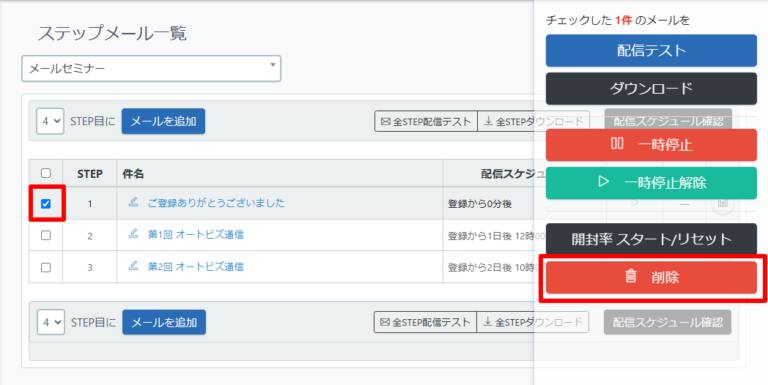This screenshot has height=385, width=768.
Task: Click the bottom 全STEPダウンロード button
Action: (x=533, y=322)
